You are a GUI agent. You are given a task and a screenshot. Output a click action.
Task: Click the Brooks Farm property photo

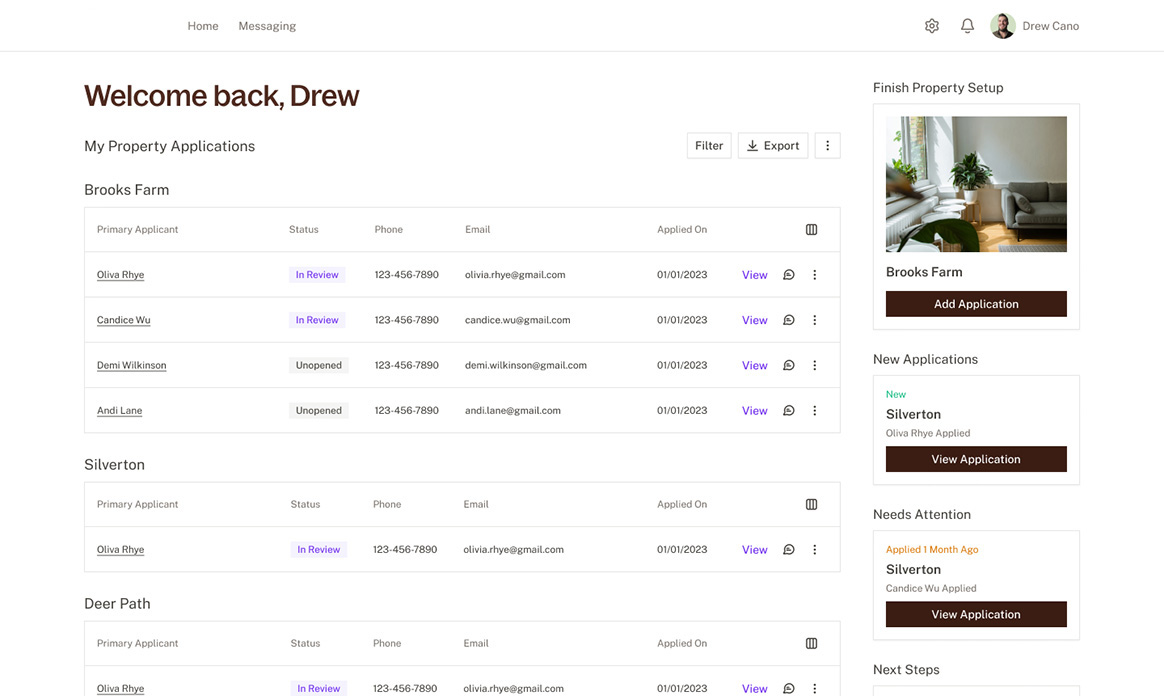976,184
